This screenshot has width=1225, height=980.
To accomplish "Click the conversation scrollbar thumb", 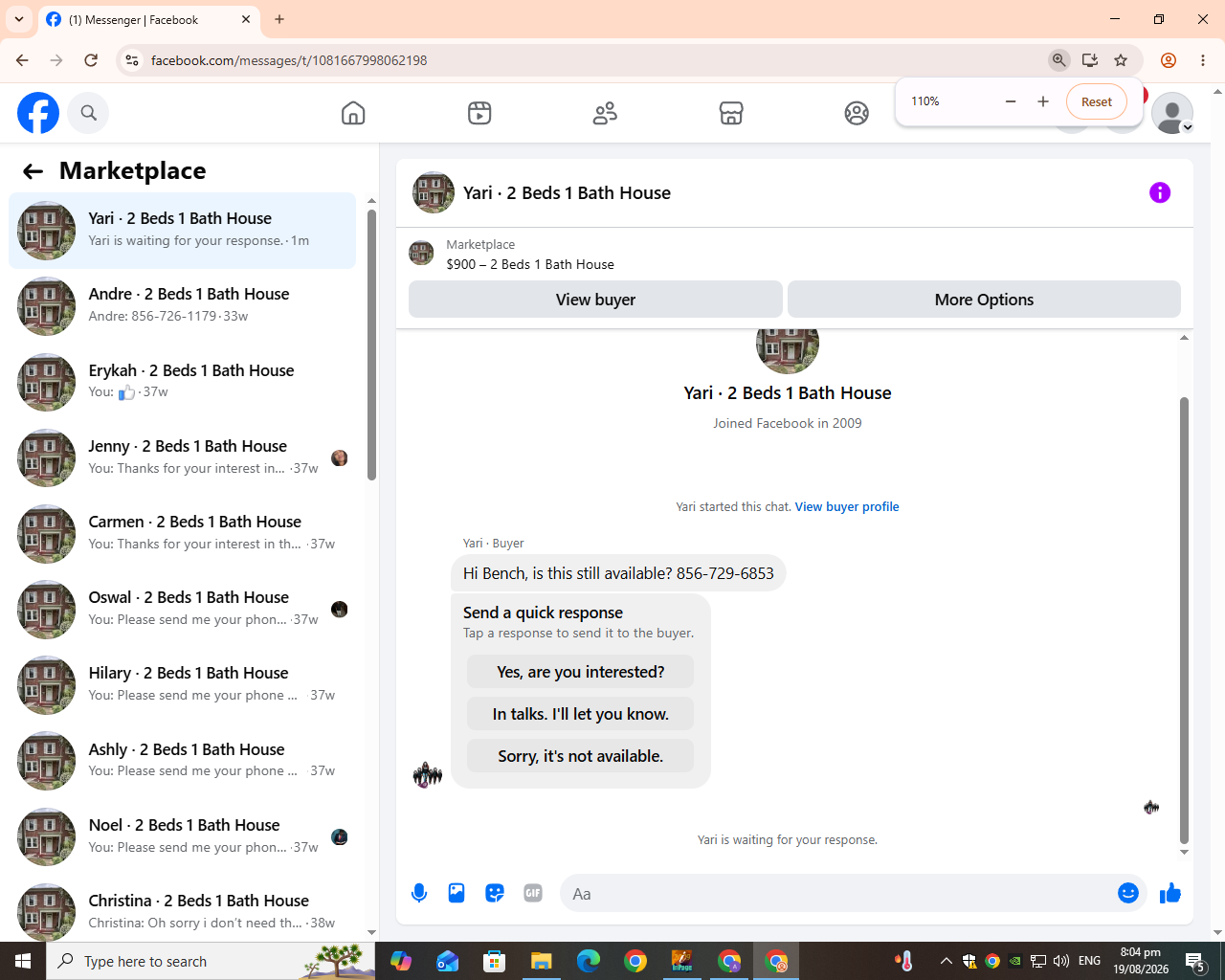I will [x=1184, y=620].
